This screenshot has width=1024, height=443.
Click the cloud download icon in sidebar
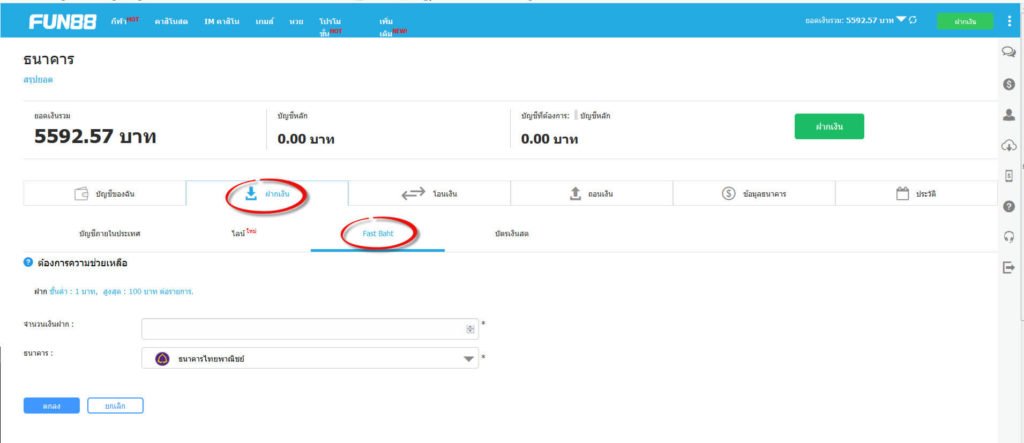pyautogui.click(x=1008, y=146)
